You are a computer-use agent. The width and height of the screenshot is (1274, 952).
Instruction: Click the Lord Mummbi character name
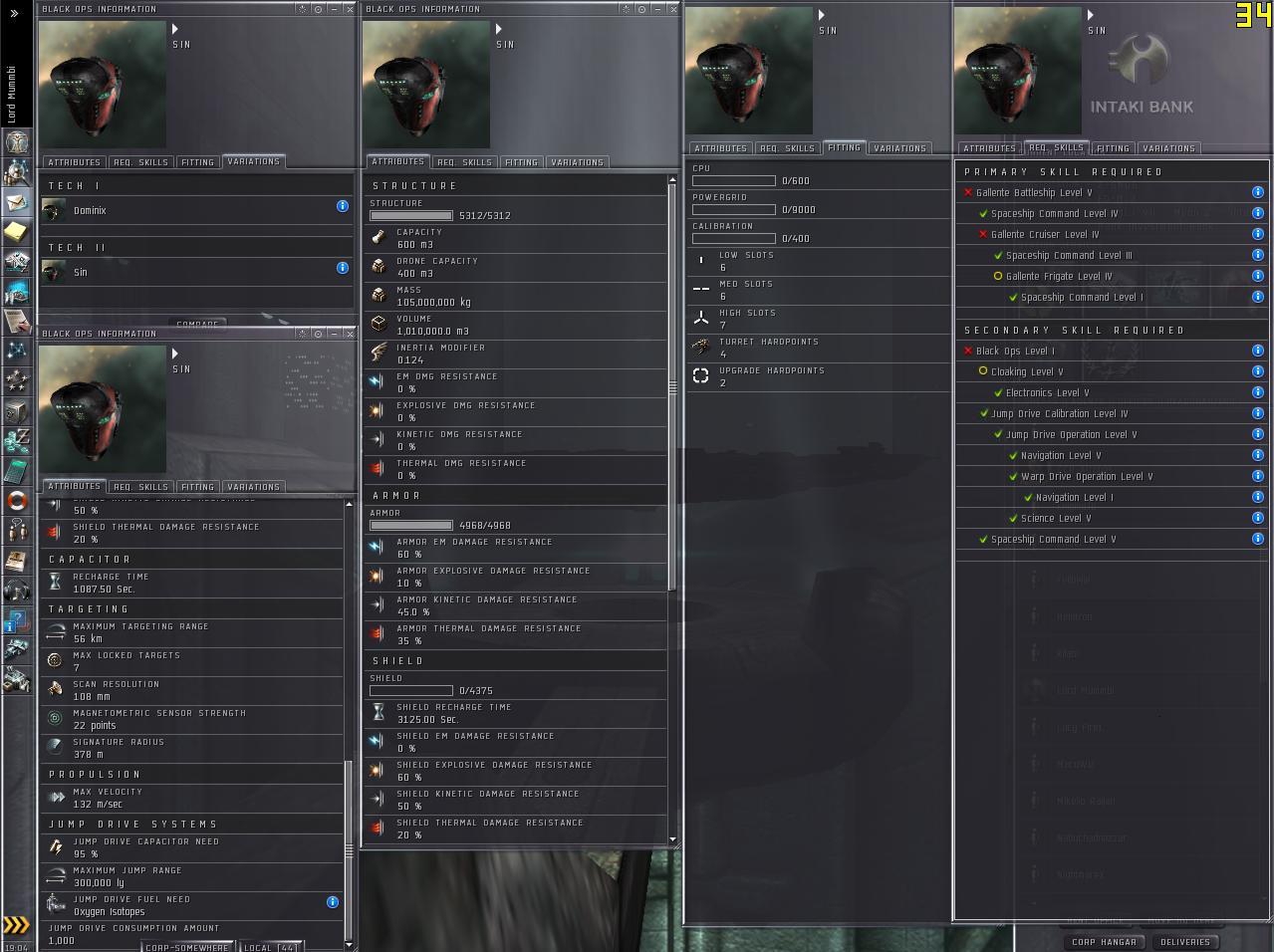tap(13, 94)
